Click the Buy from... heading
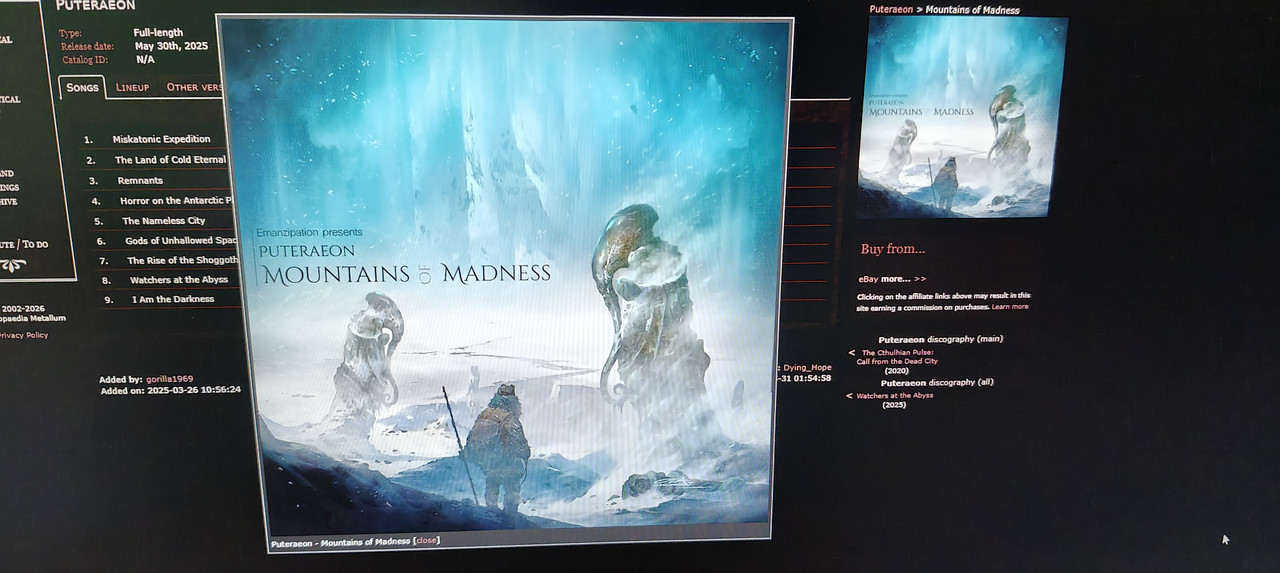 coord(893,249)
